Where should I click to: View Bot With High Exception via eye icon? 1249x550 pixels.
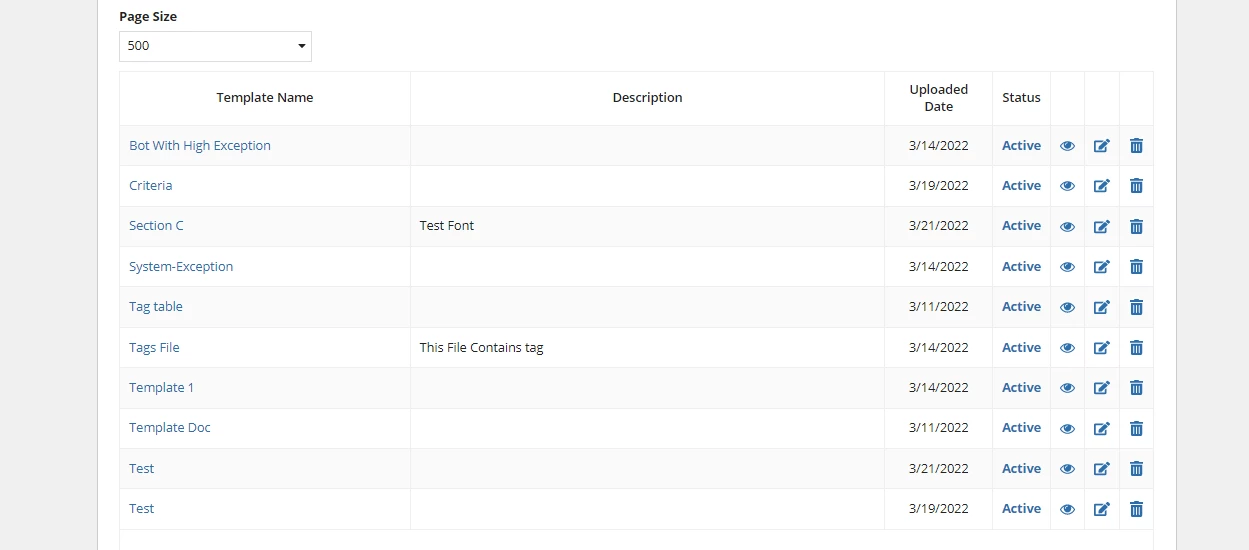(x=1067, y=146)
